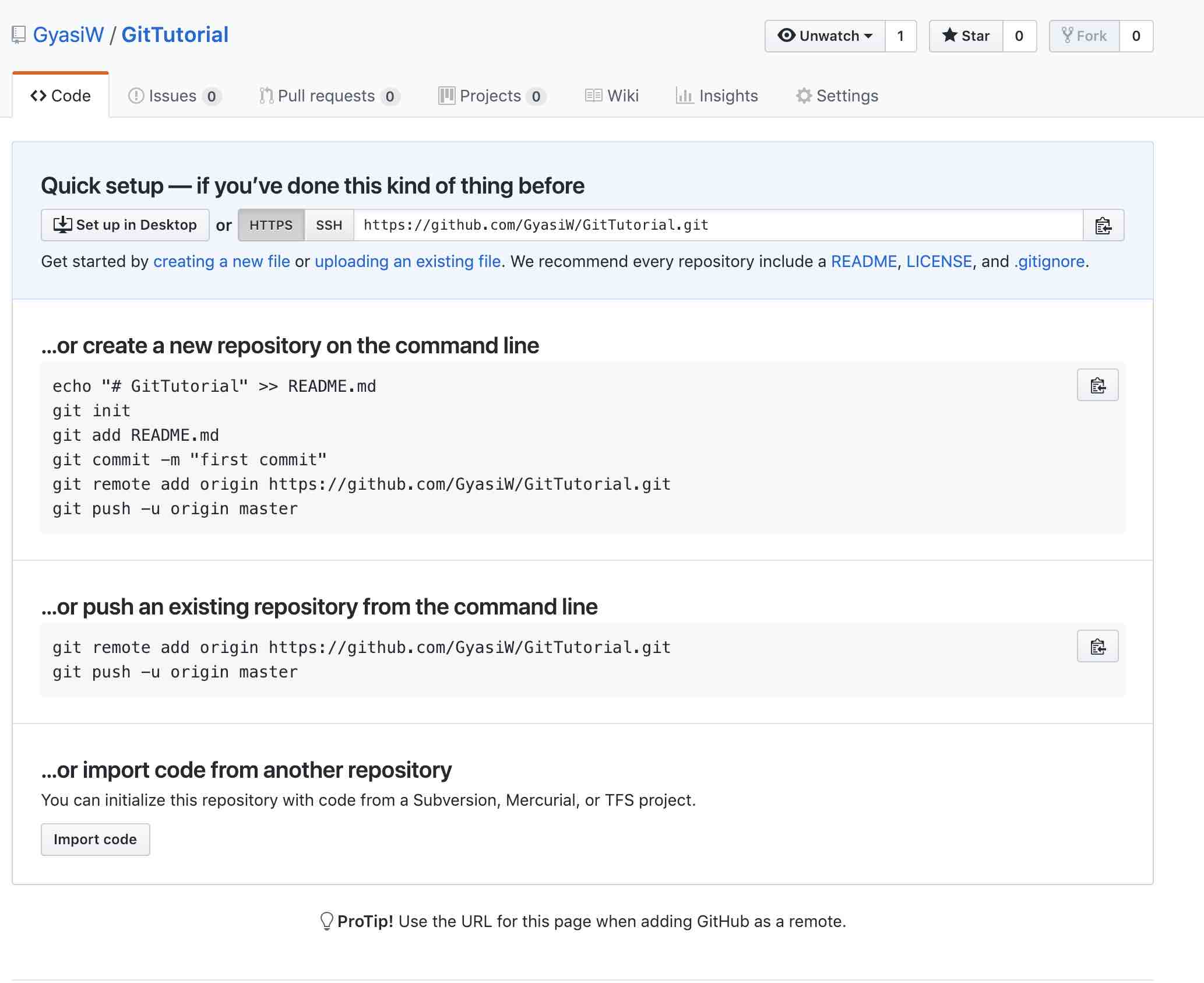Copy the quick setup repository URL to clipboard

click(1103, 225)
